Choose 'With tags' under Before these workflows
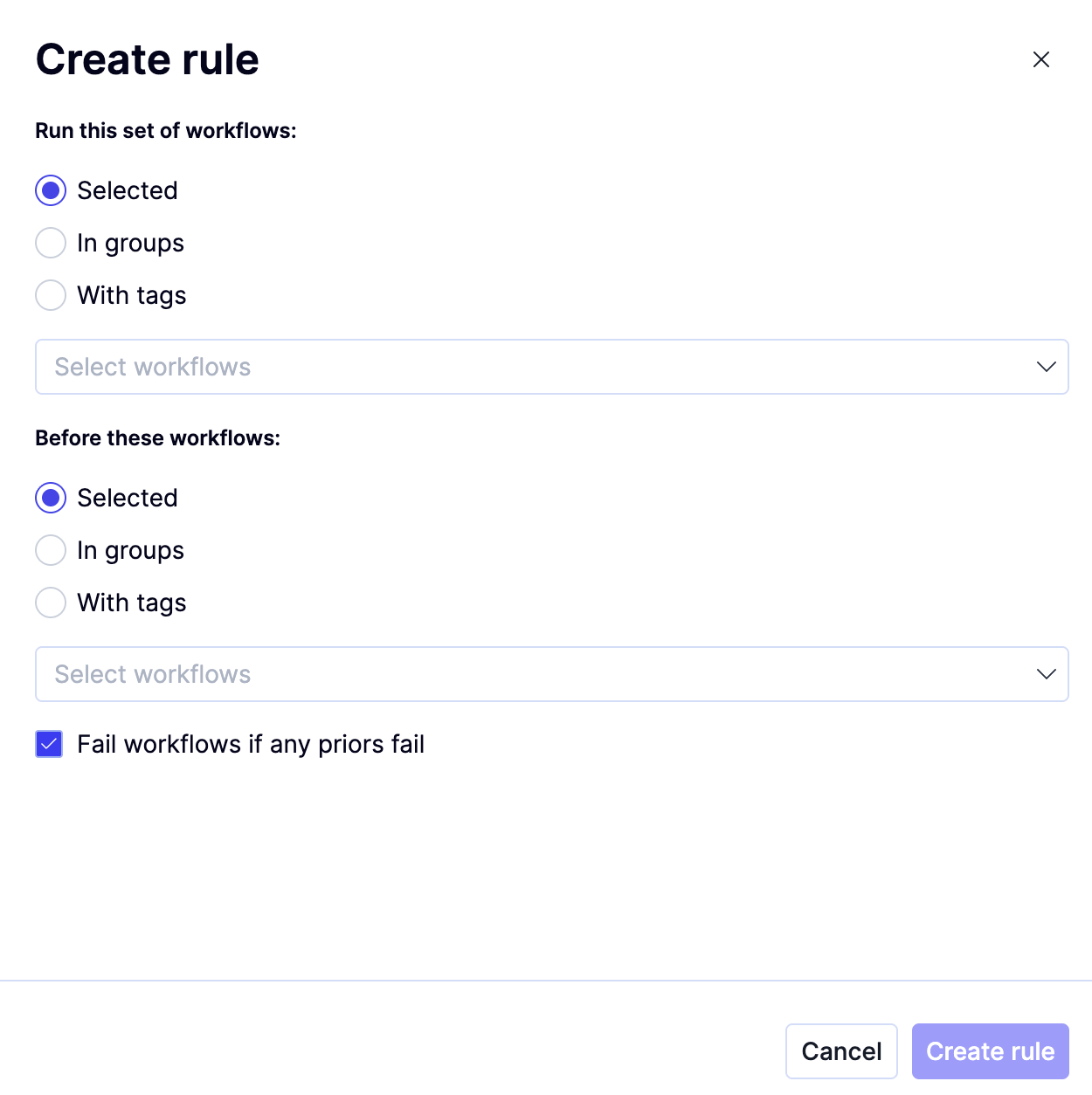 (x=51, y=603)
